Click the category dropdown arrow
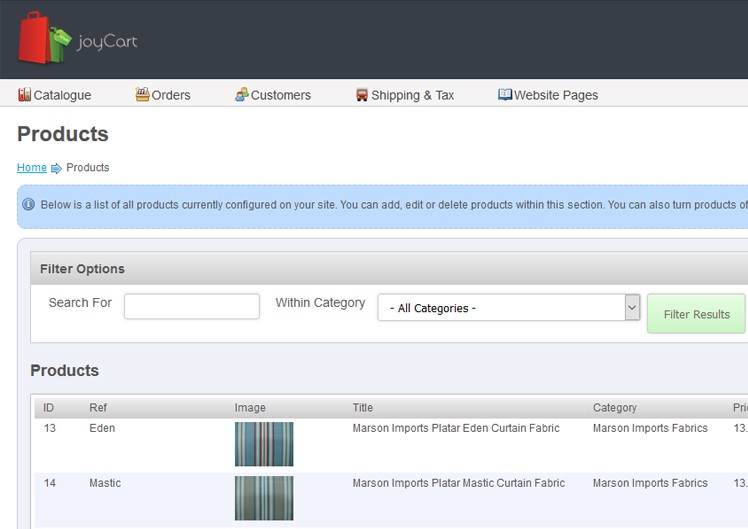Screen dimensions: 748x529 (x=632, y=308)
